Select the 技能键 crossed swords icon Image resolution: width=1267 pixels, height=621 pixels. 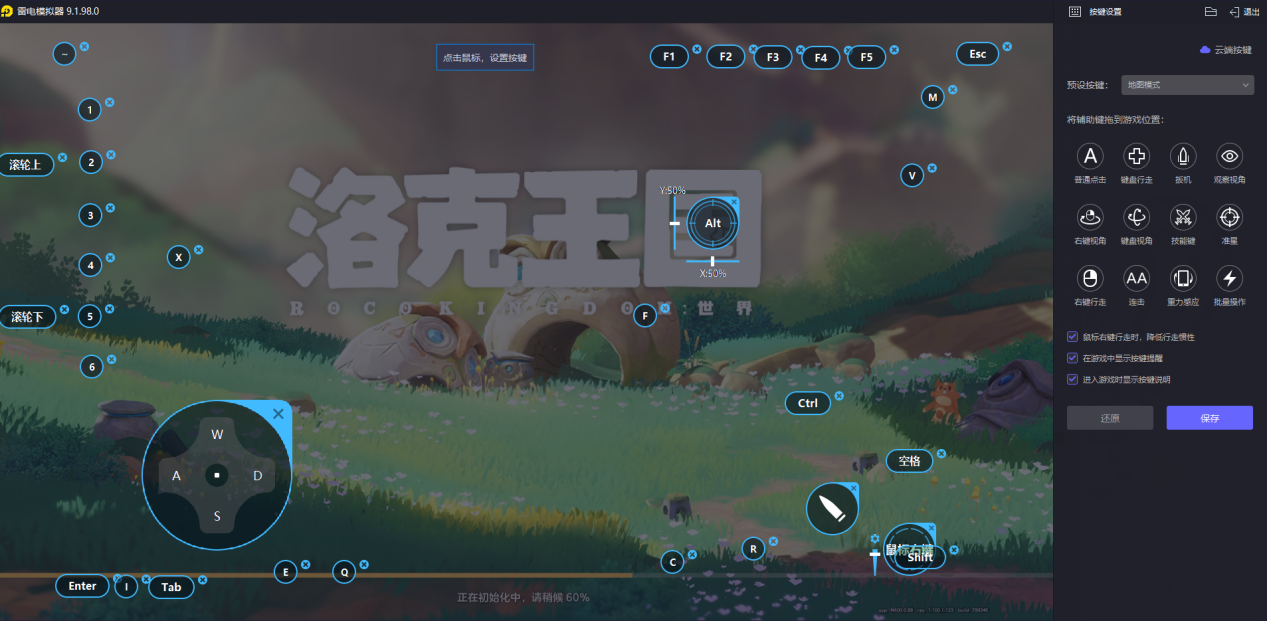click(x=1183, y=217)
